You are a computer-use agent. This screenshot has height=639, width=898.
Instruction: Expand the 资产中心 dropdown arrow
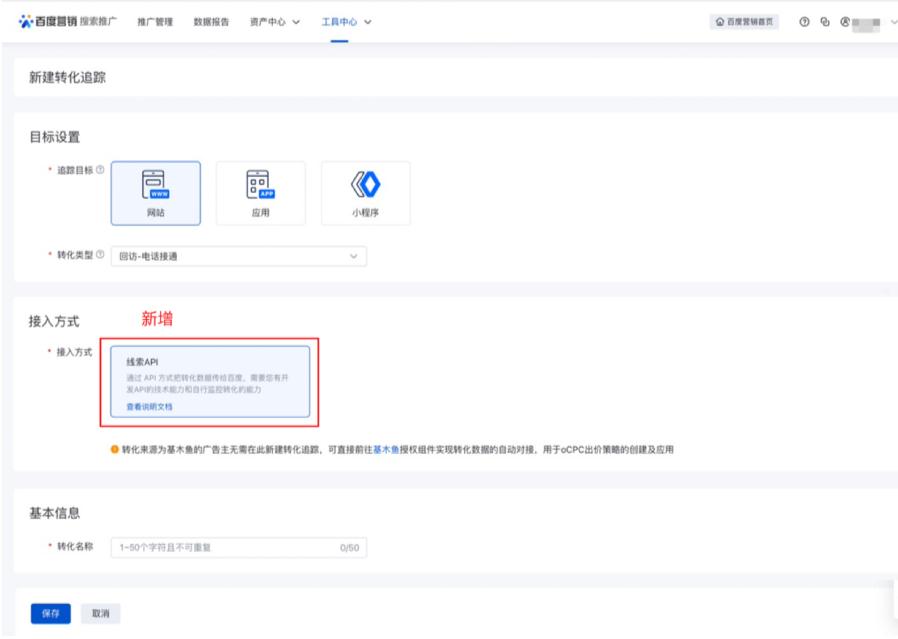(x=296, y=22)
